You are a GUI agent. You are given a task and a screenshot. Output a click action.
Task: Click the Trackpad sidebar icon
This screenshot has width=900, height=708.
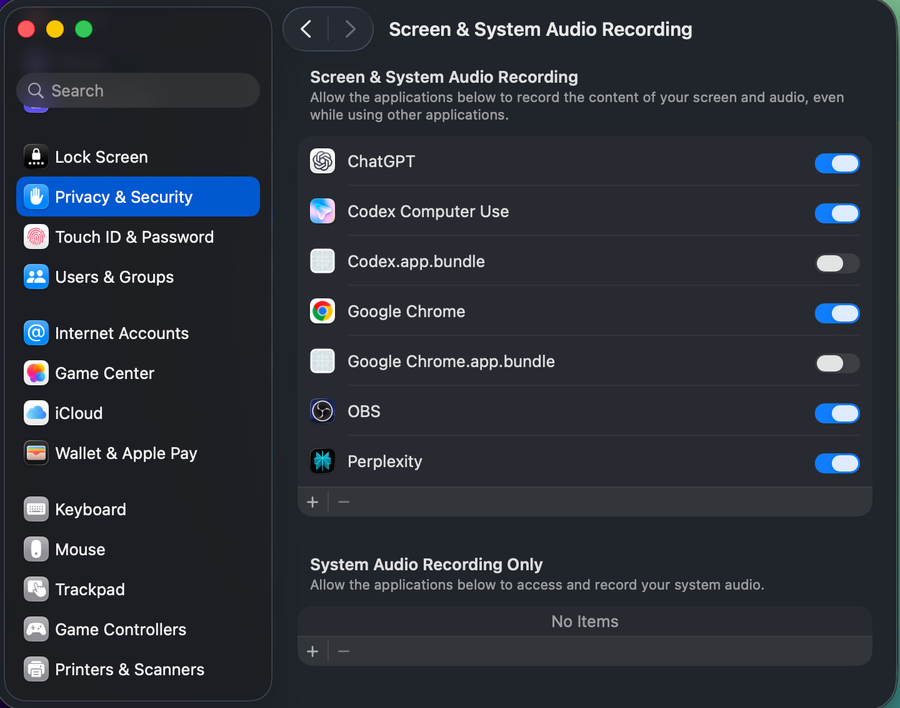tap(36, 589)
